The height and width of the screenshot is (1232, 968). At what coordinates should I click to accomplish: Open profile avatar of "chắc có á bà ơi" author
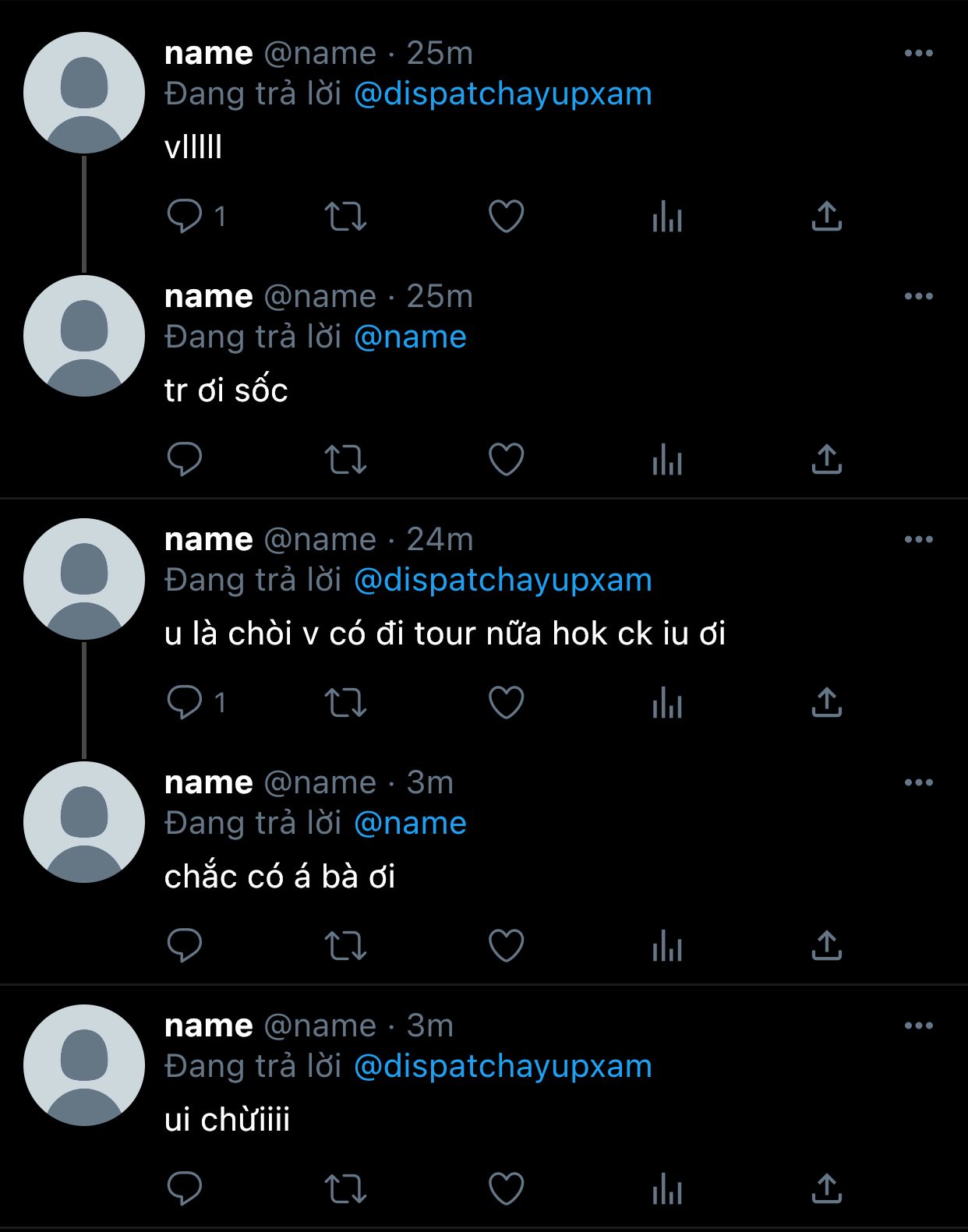point(84,822)
